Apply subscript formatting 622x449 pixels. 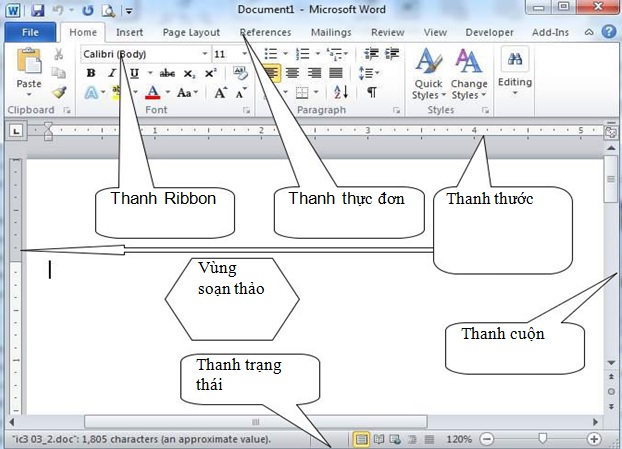(x=189, y=74)
